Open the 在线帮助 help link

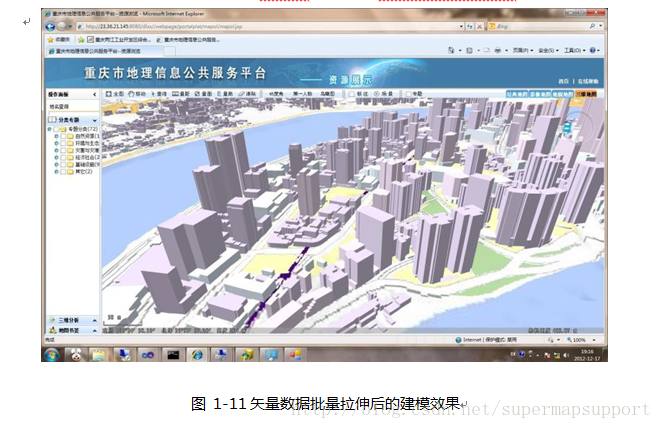tap(588, 79)
